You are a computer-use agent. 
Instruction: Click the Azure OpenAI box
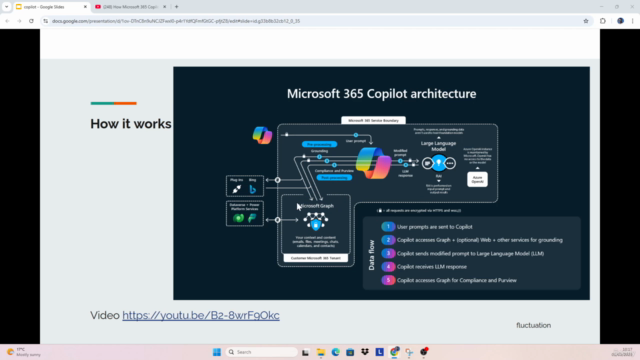point(477,179)
